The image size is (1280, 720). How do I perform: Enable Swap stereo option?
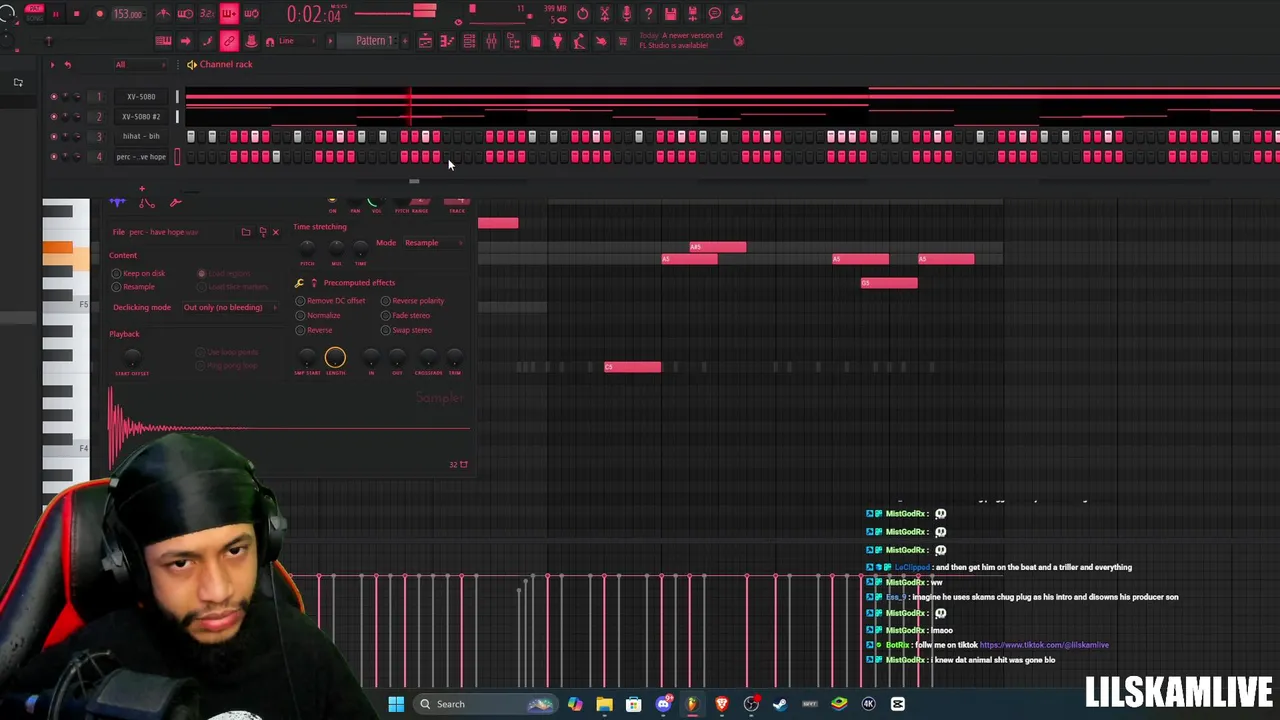[406, 330]
